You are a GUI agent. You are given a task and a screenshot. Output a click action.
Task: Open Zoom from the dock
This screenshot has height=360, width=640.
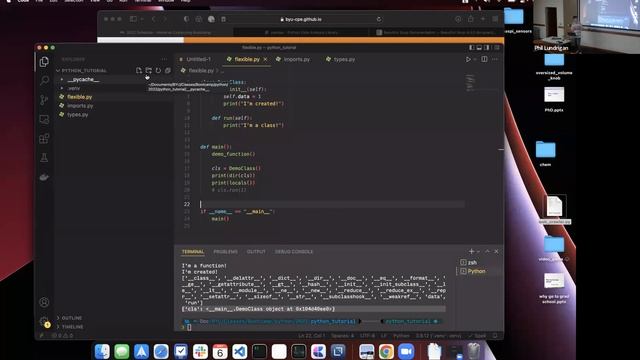(406, 351)
